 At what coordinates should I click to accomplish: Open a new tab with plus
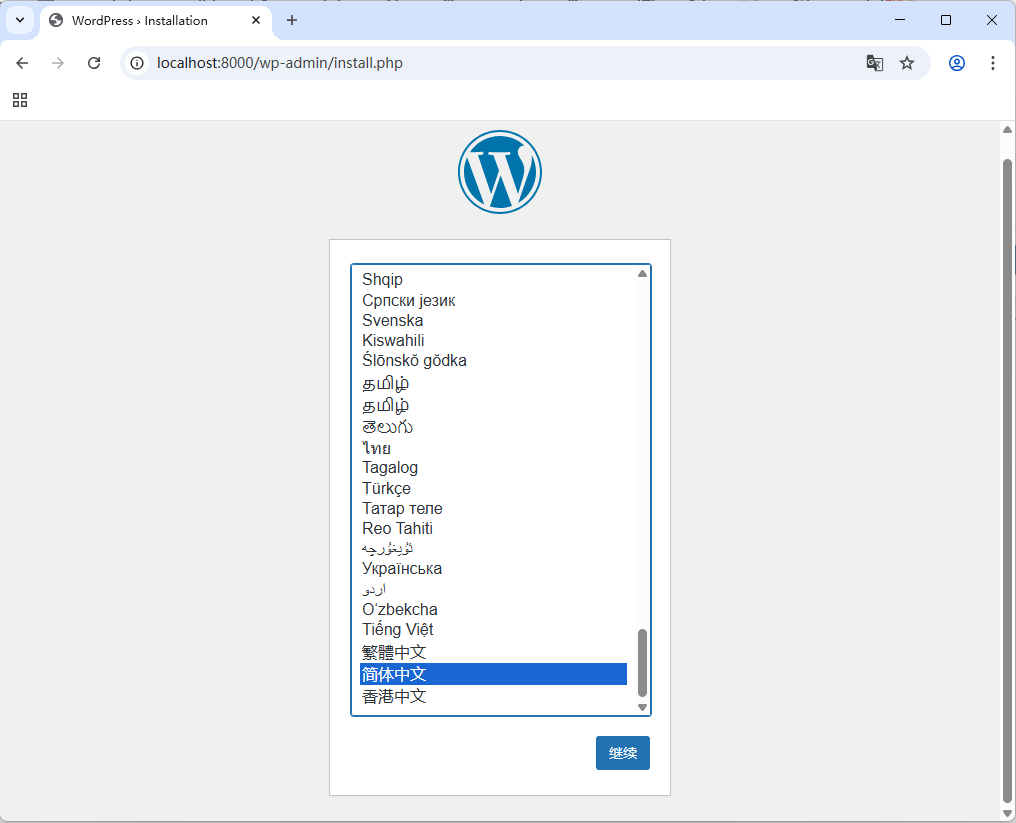tap(292, 20)
